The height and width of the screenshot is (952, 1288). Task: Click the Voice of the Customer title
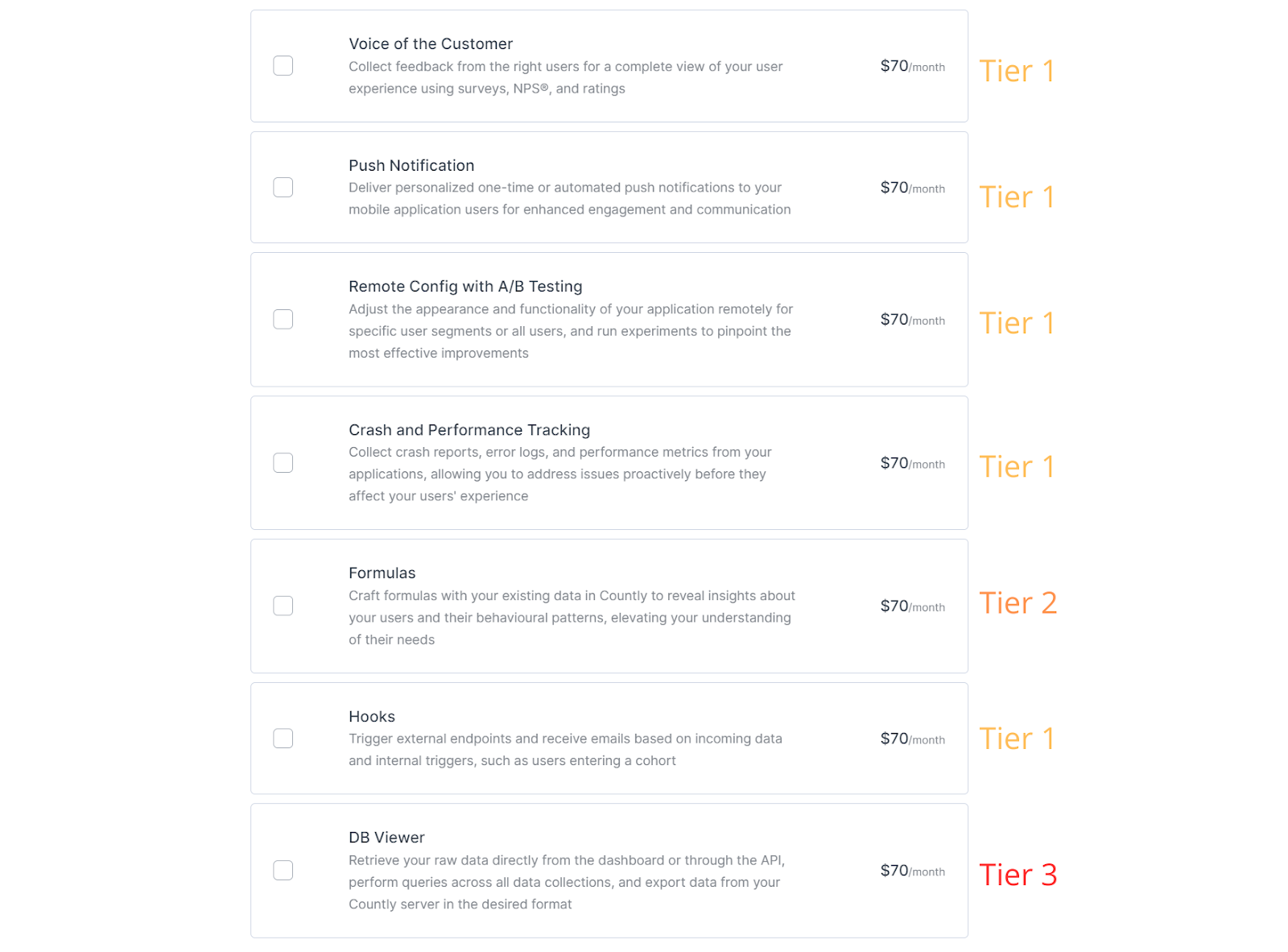[431, 43]
